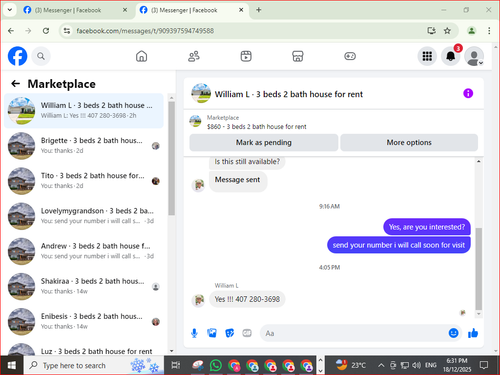Click the Windows taskbar search box

[94, 365]
